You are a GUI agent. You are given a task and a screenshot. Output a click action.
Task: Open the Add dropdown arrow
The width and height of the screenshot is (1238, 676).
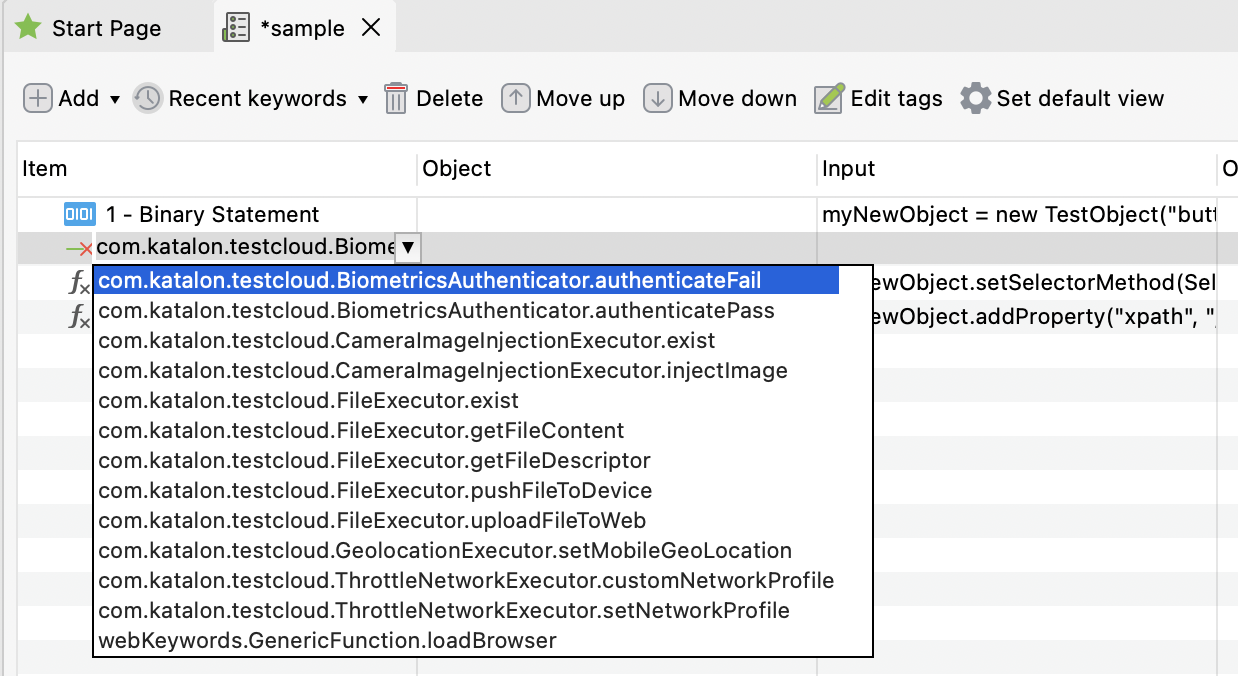[x=112, y=98]
